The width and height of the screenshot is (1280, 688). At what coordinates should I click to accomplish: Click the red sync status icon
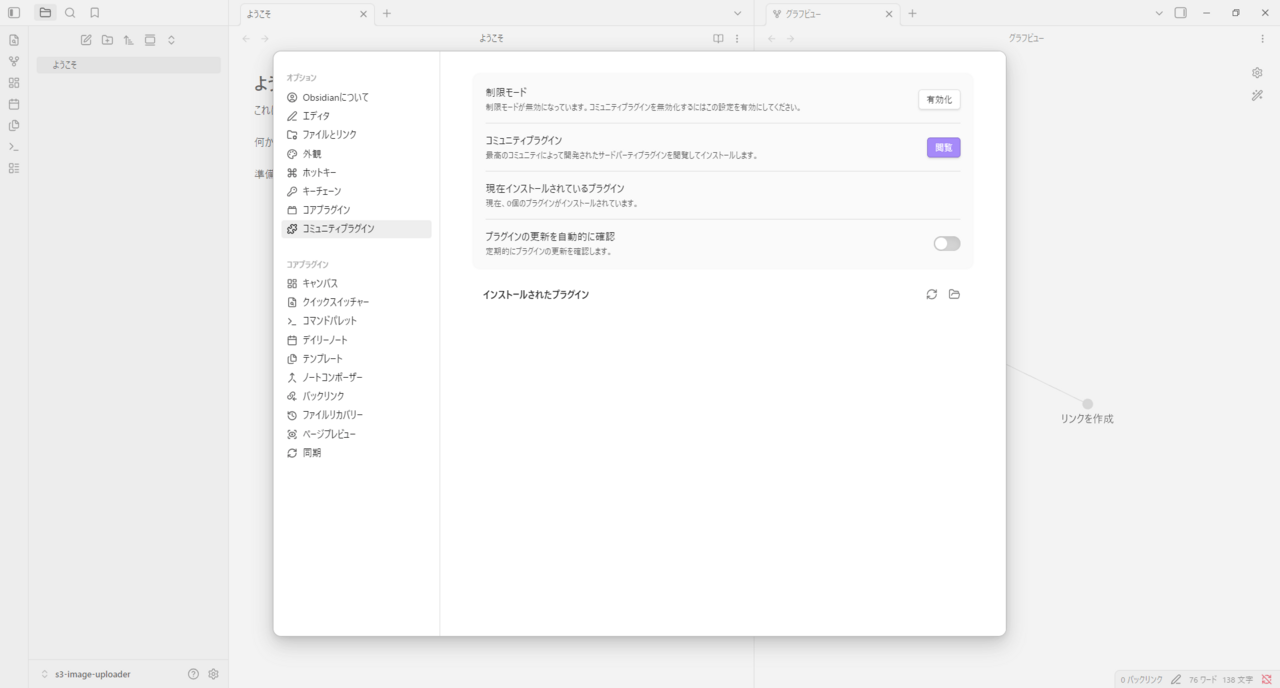click(x=1266, y=679)
